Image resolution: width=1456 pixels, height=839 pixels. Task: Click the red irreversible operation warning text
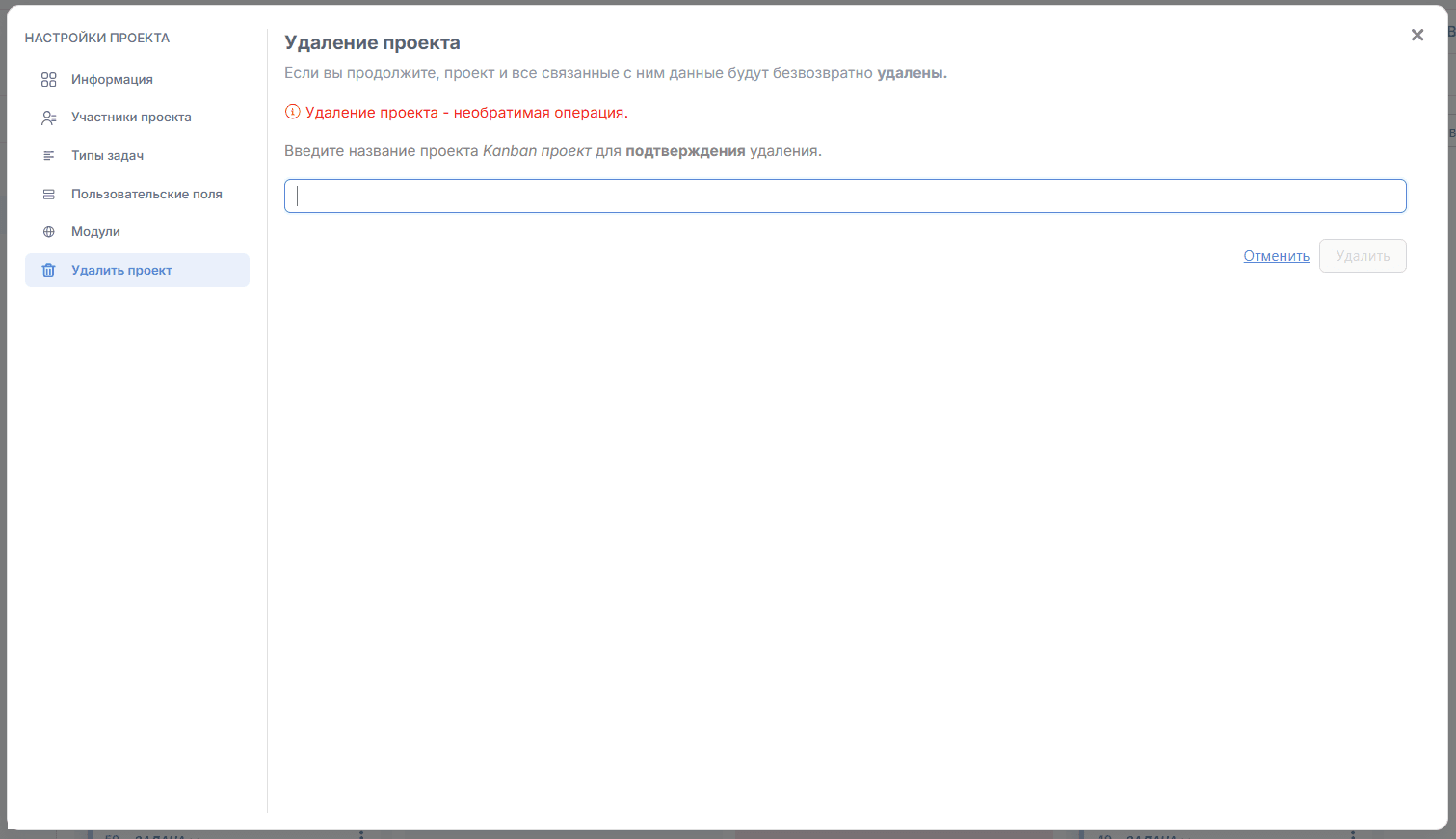pos(466,113)
